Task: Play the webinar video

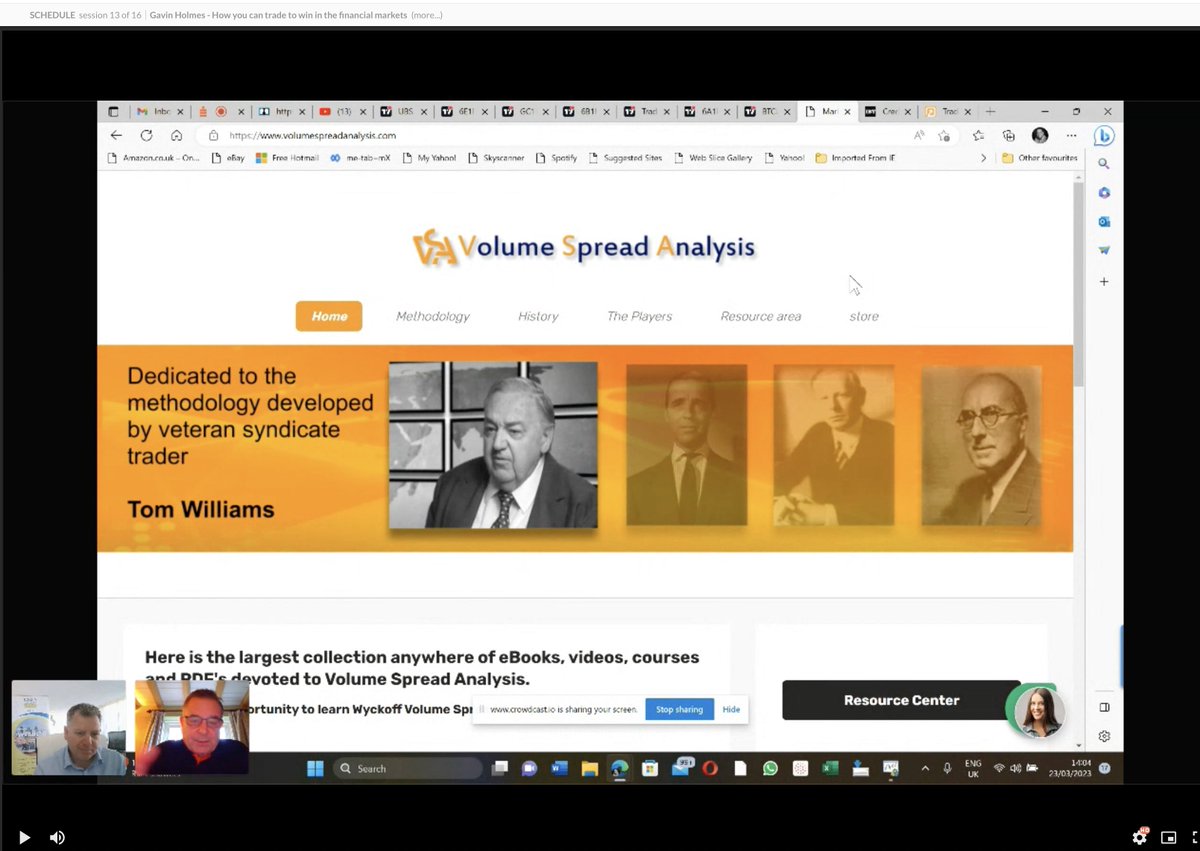Action: click(x=25, y=837)
